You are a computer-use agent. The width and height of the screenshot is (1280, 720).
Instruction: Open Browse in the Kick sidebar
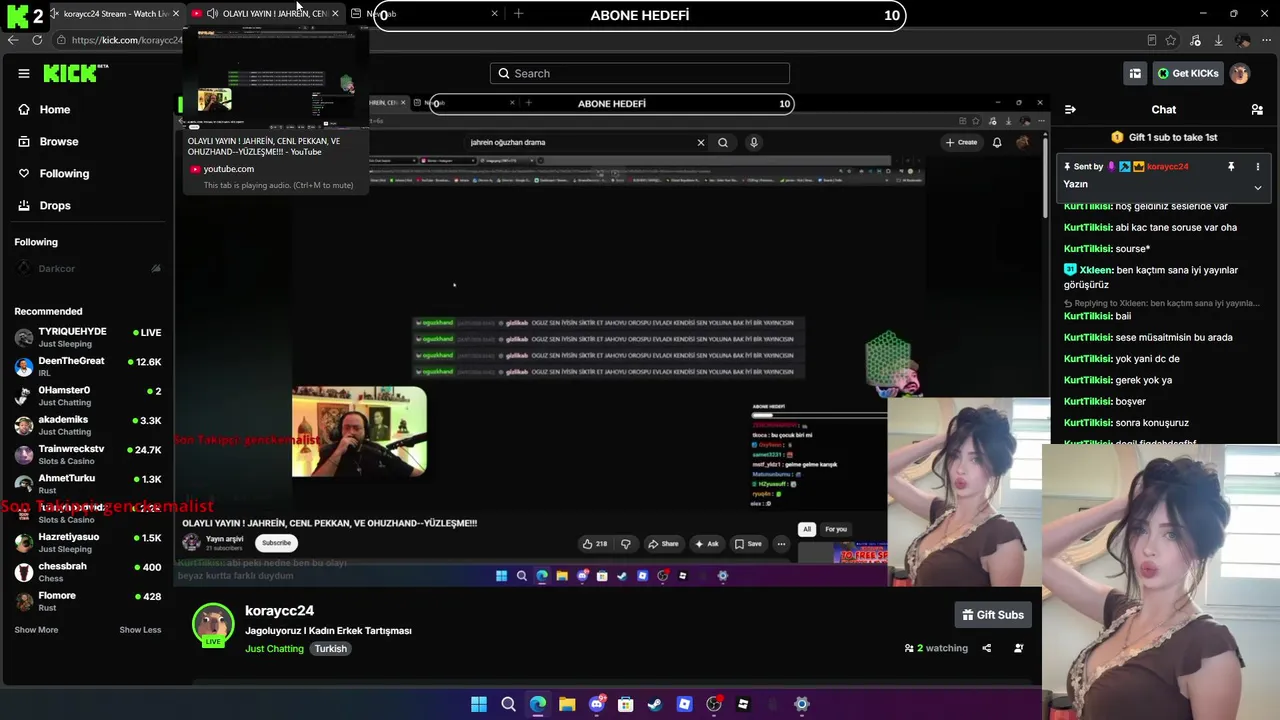click(58, 142)
